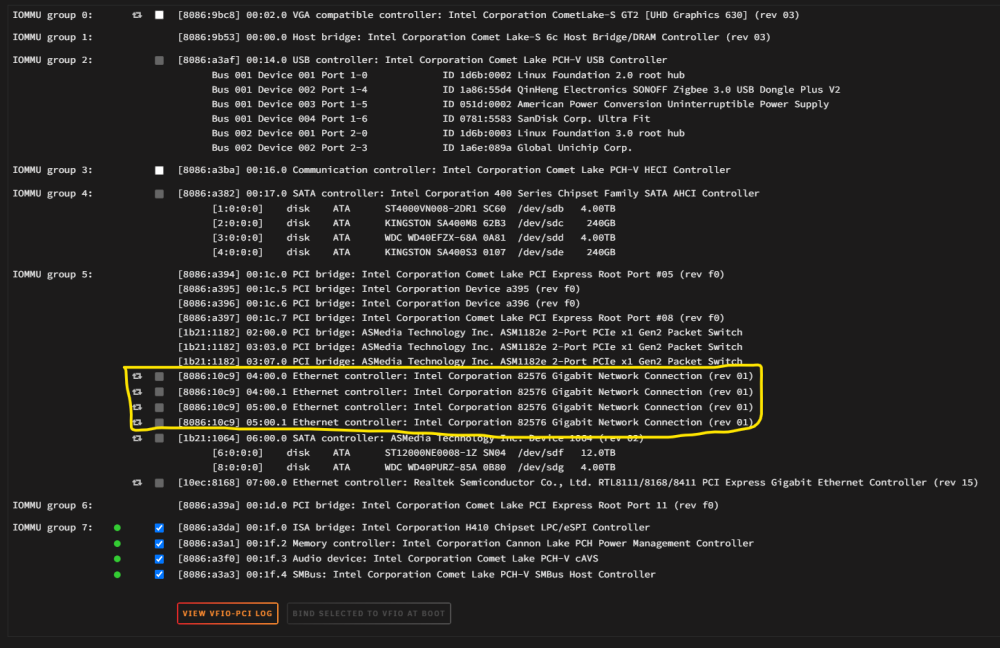Click reset icon for Ethernet controller 04:00.0

coord(137,376)
